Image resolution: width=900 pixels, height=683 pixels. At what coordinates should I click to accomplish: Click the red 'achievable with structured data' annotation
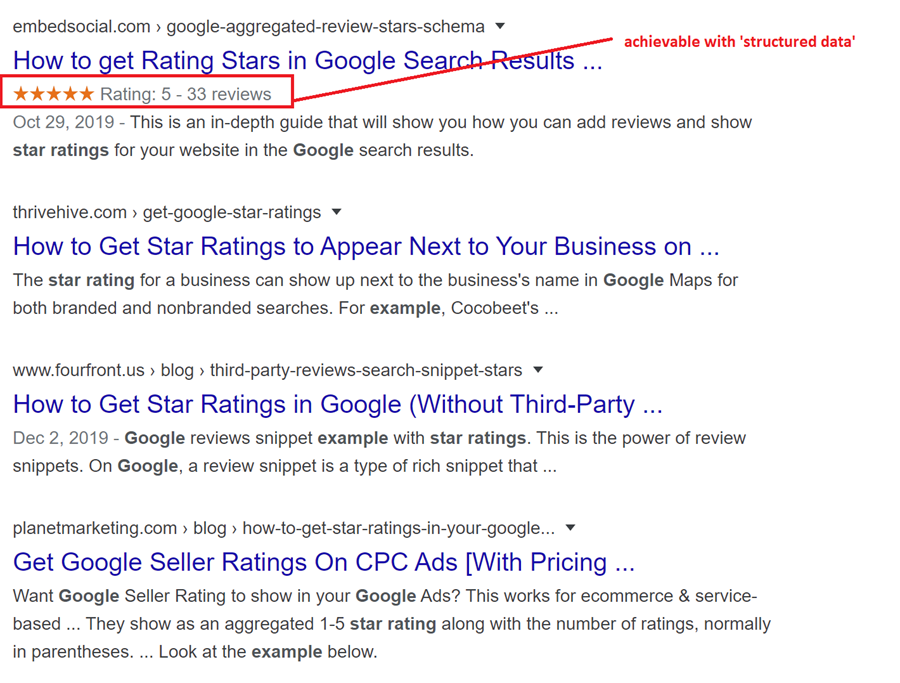(739, 42)
